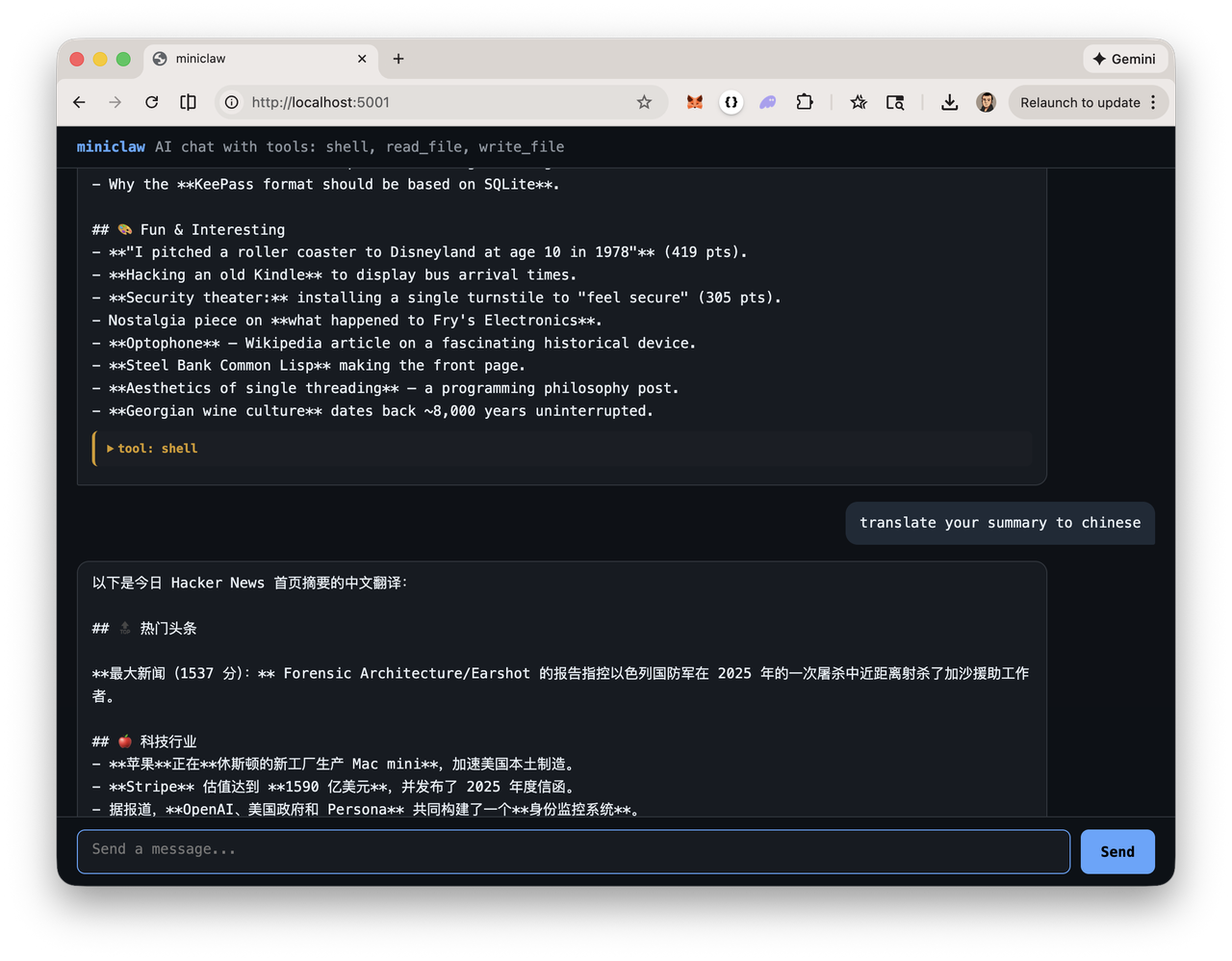Viewport: 1232px width, 961px height.
Task: Go back to the previous page
Action: pos(79,102)
